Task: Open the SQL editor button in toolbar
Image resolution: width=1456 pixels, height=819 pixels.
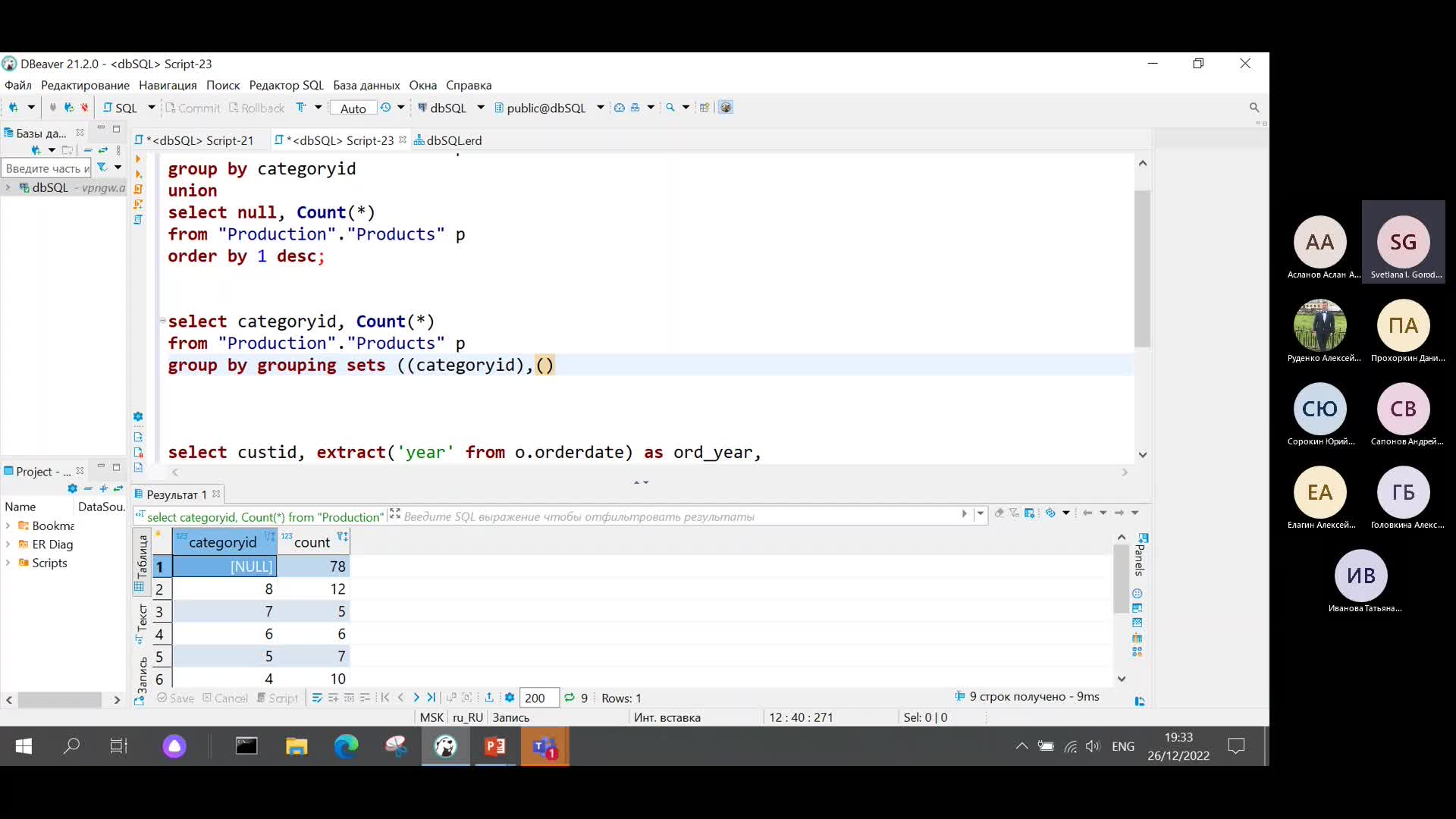Action: (x=121, y=108)
